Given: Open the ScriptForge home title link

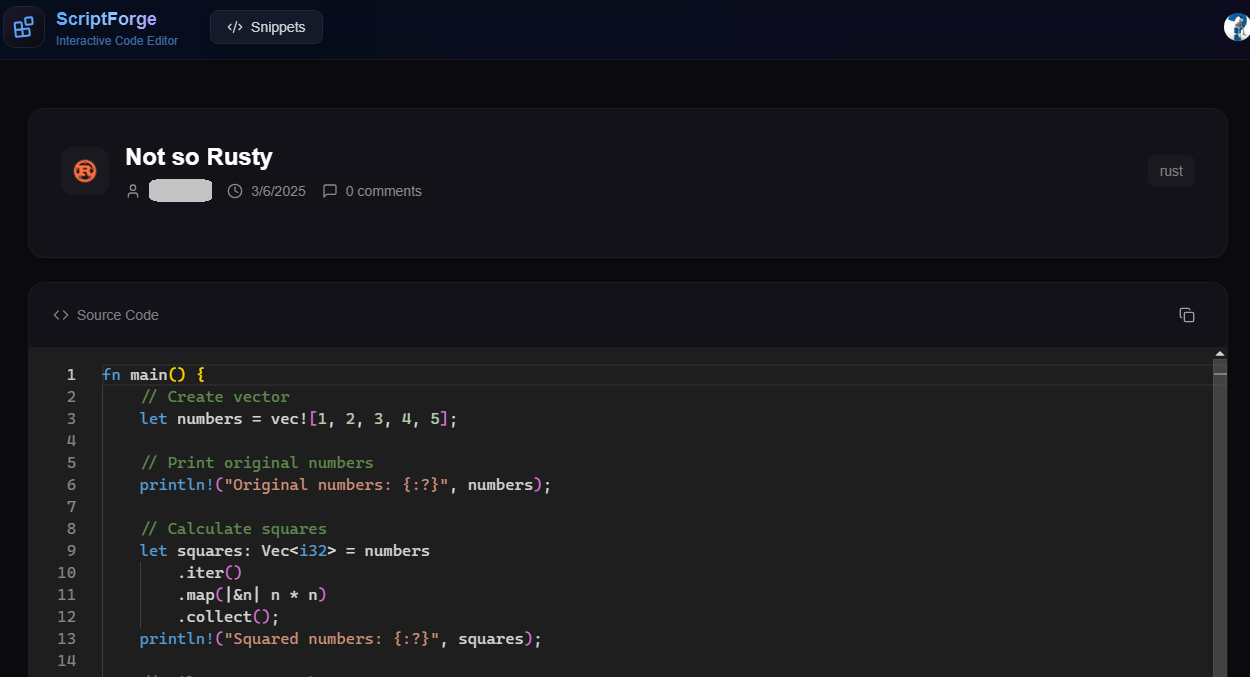Looking at the screenshot, I should pos(106,19).
